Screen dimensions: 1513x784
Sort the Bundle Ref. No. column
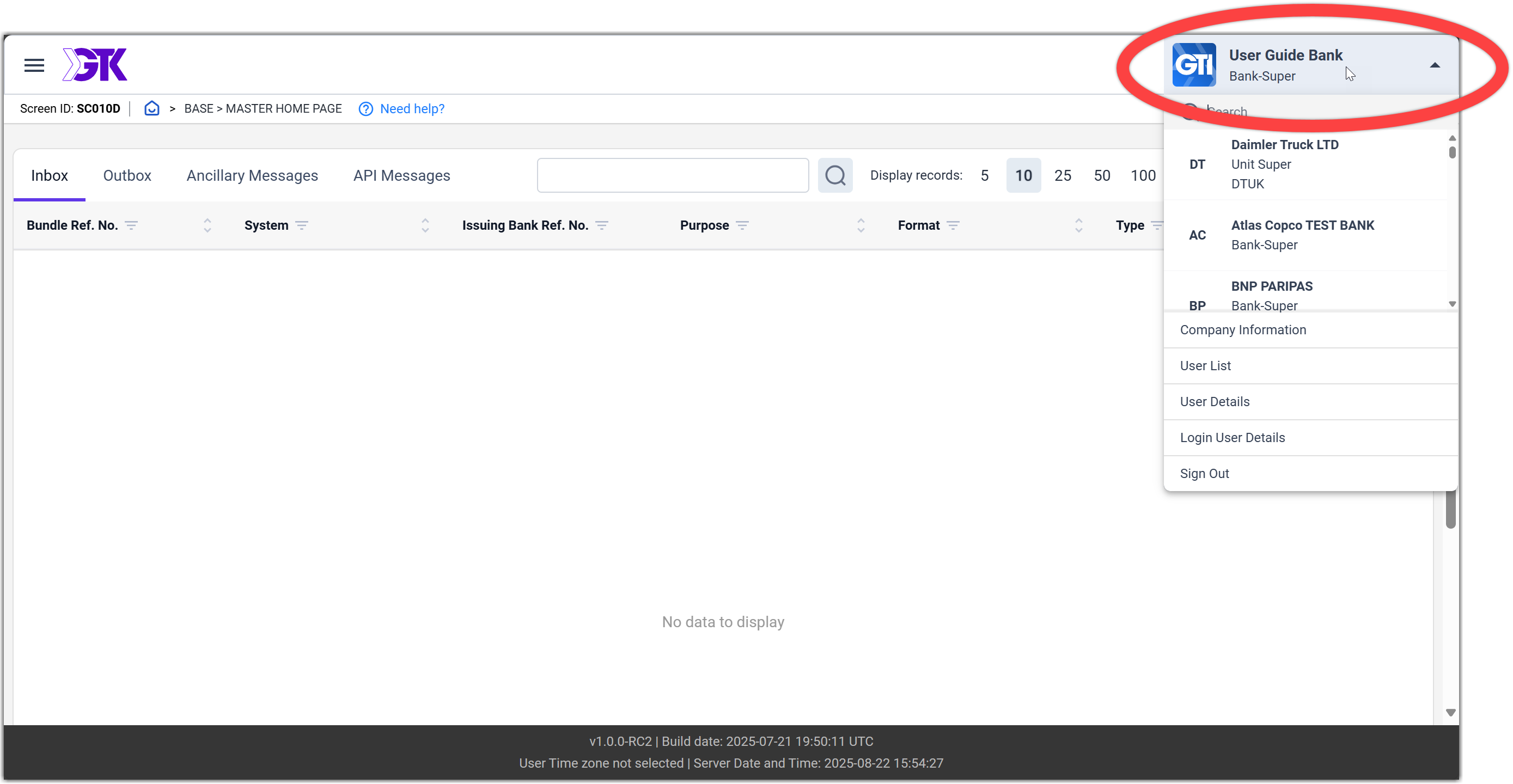(208, 225)
